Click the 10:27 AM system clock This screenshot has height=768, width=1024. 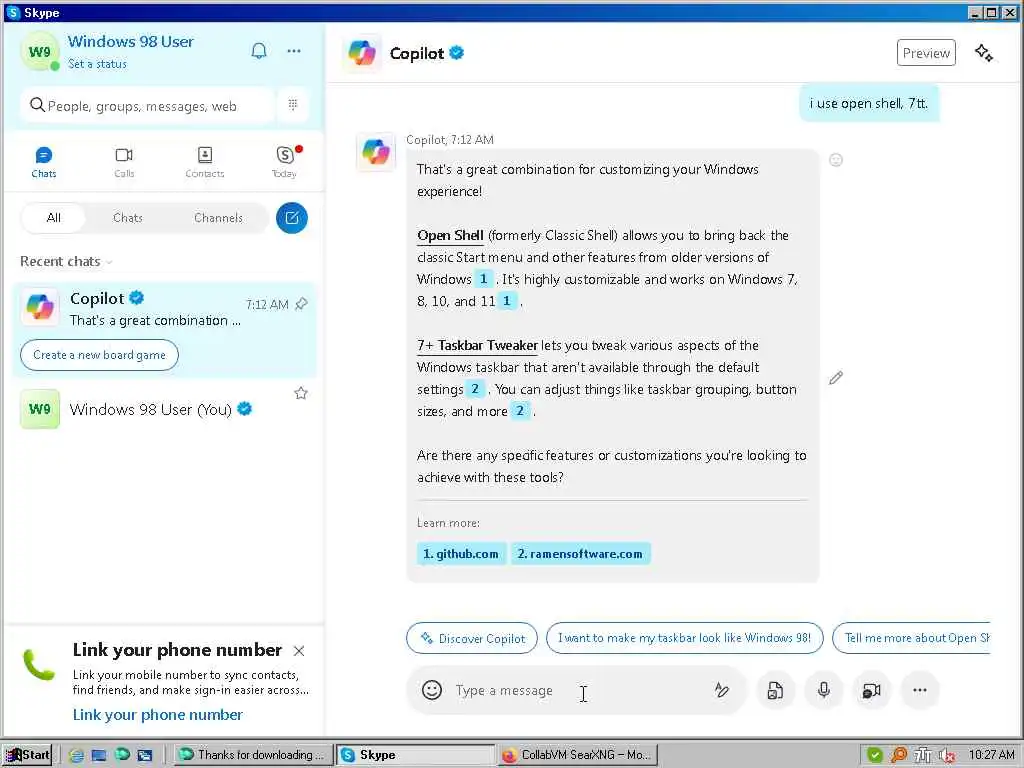[991, 755]
